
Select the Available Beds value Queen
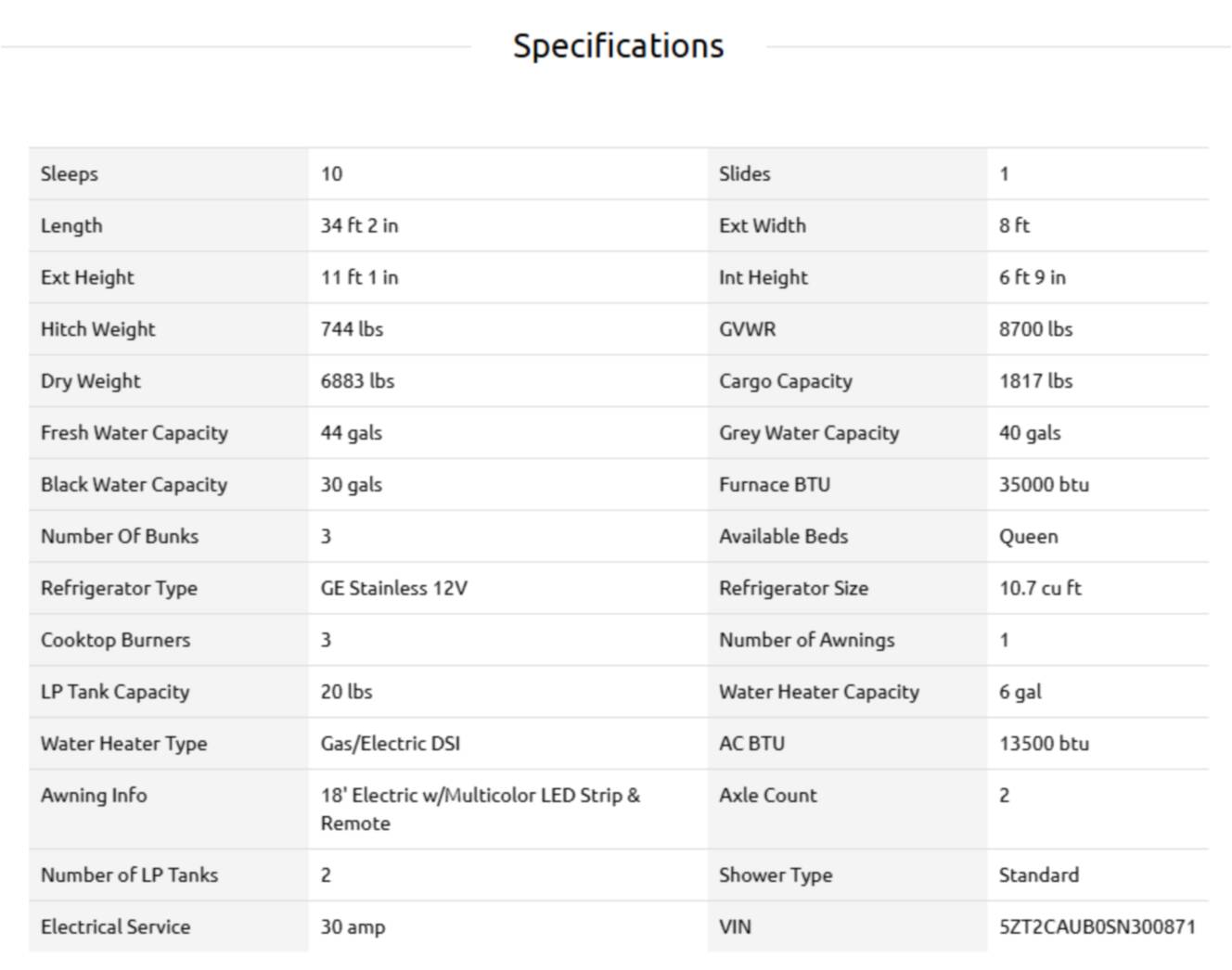click(x=1028, y=536)
